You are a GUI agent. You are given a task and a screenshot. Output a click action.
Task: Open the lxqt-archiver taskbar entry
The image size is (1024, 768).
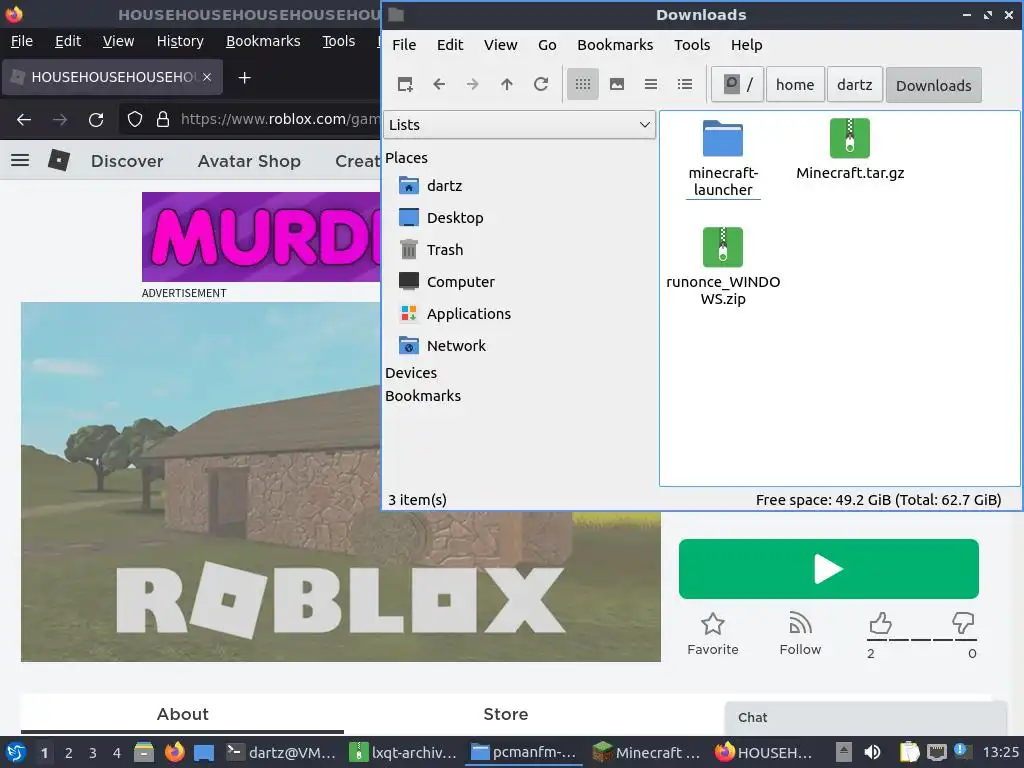[x=403, y=752]
